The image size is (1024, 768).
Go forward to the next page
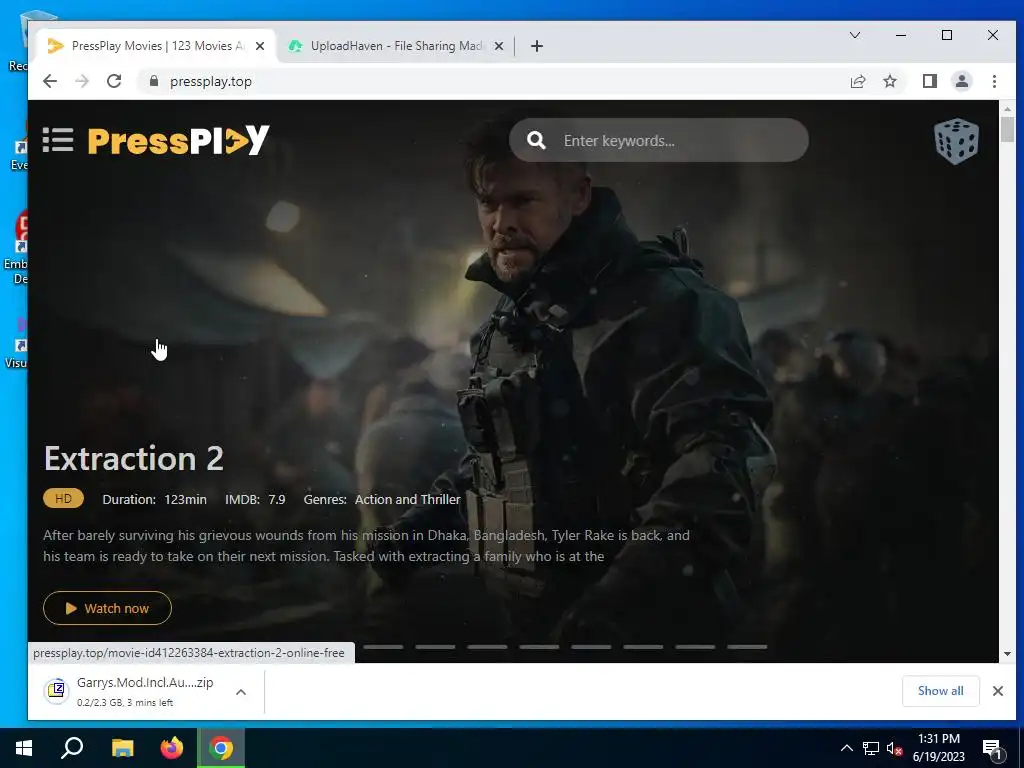pos(82,81)
